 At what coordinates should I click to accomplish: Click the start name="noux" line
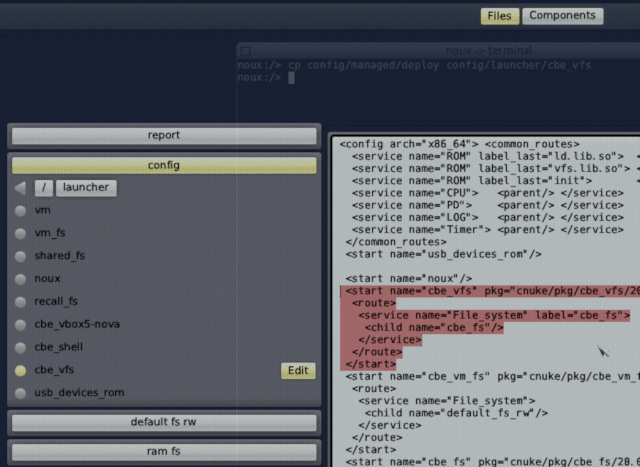click(x=409, y=279)
